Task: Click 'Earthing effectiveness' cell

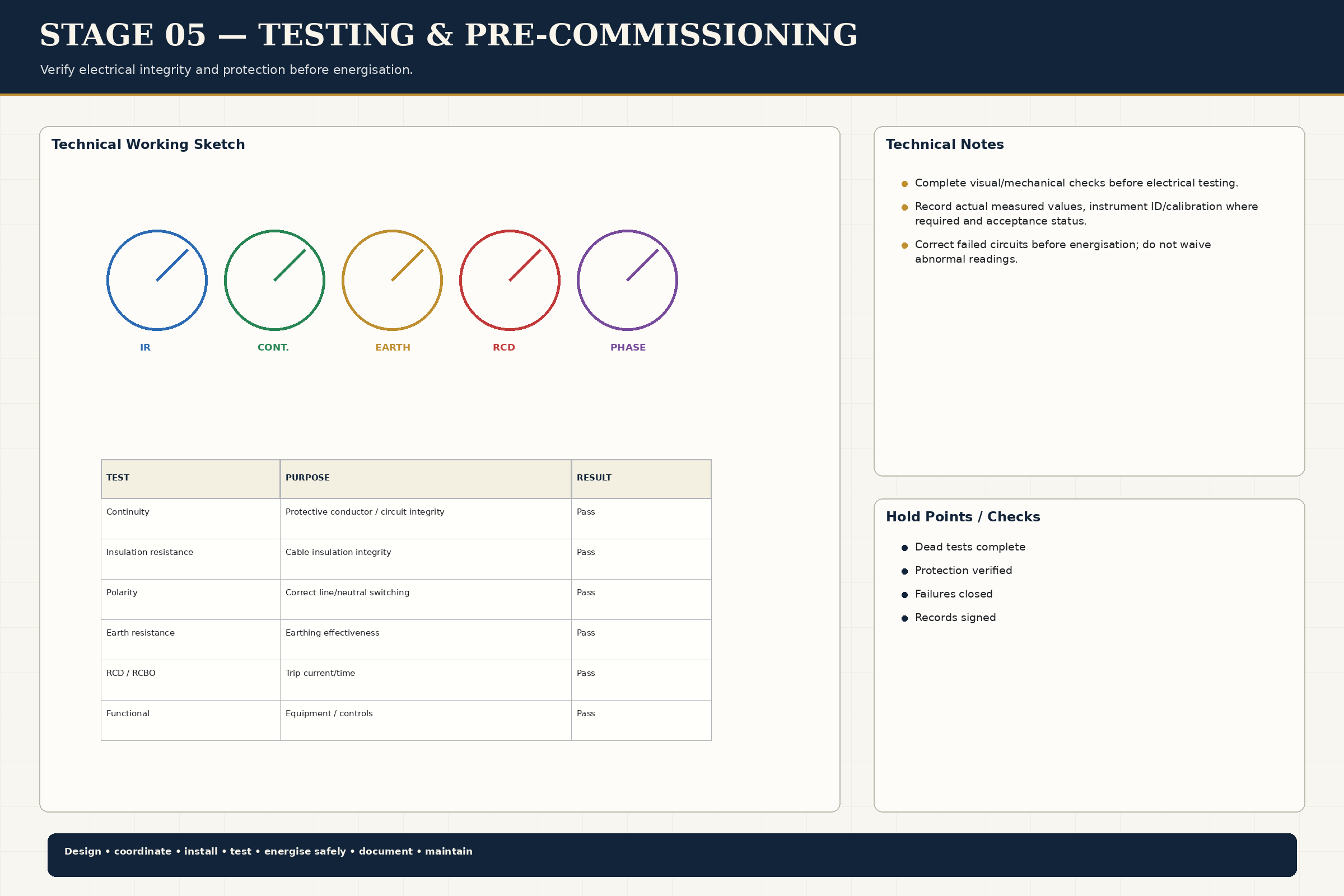Action: point(426,640)
